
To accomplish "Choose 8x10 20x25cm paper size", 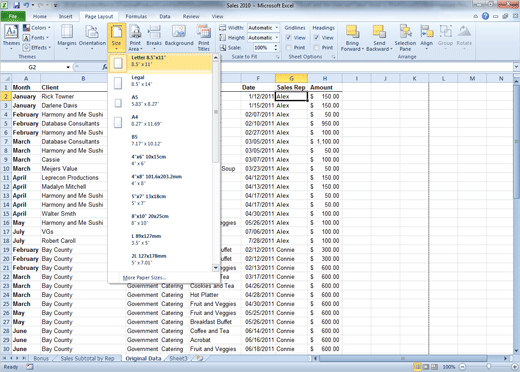I will tap(160, 221).
